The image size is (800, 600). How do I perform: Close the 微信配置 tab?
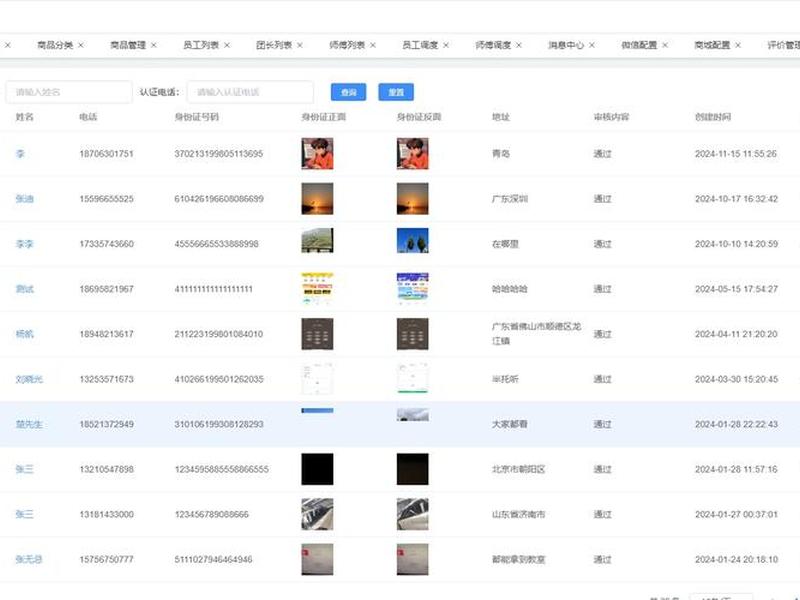[x=665, y=45]
